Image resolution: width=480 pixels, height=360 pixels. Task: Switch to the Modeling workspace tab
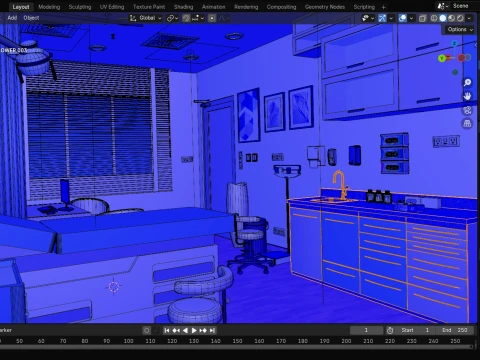click(49, 7)
